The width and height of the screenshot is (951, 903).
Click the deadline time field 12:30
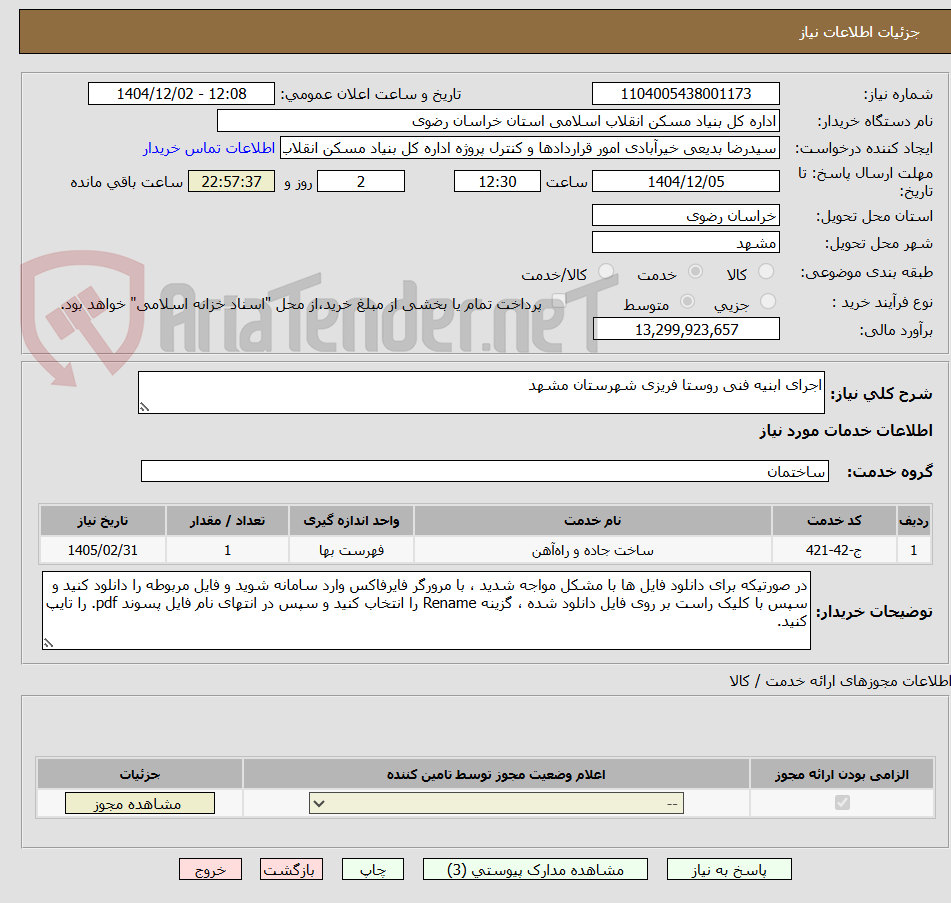click(497, 181)
